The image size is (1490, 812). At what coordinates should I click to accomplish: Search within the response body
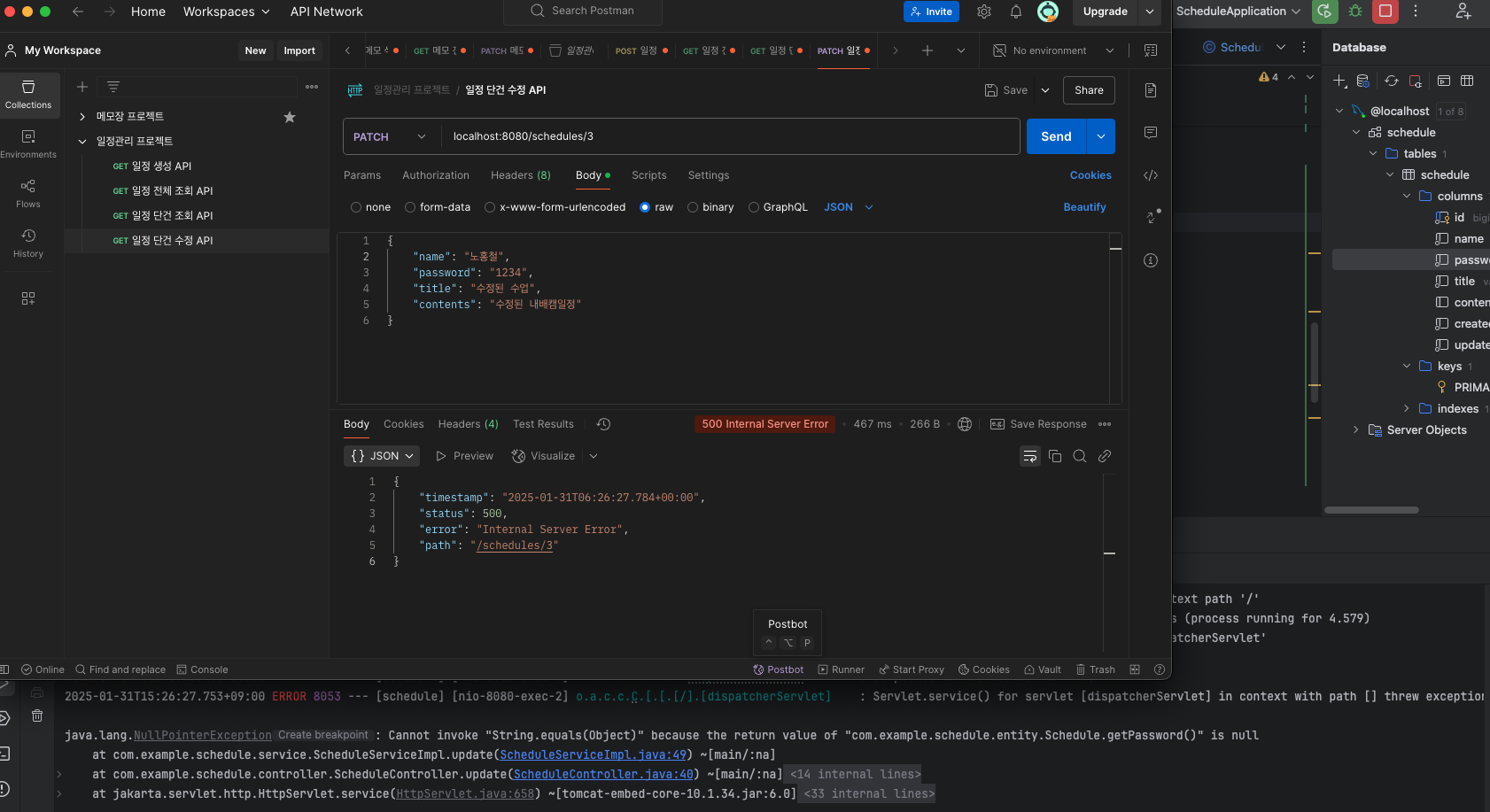coord(1080,456)
